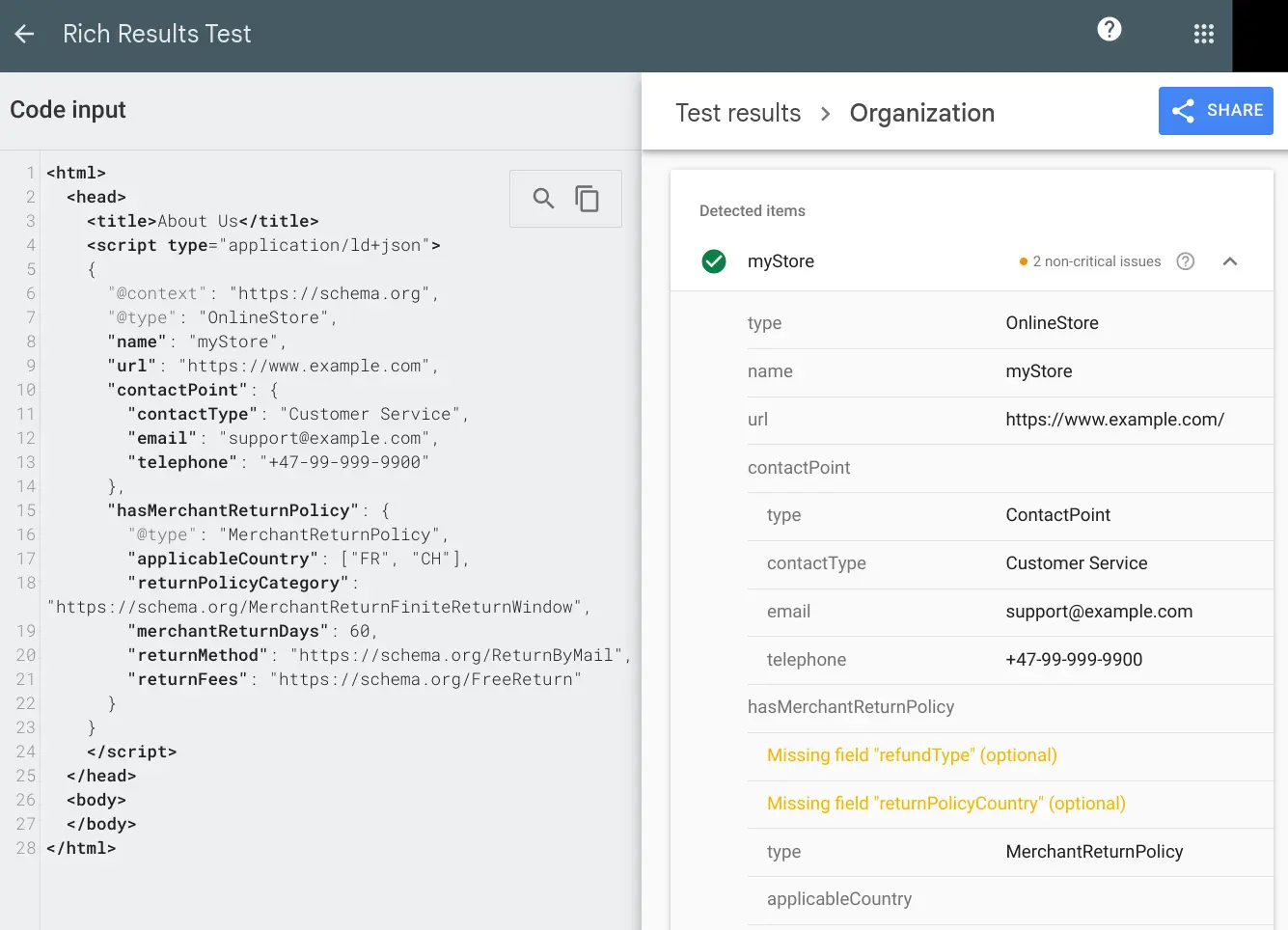Open the Google apps grid icon
This screenshot has height=930, width=1288.
coord(1203,35)
